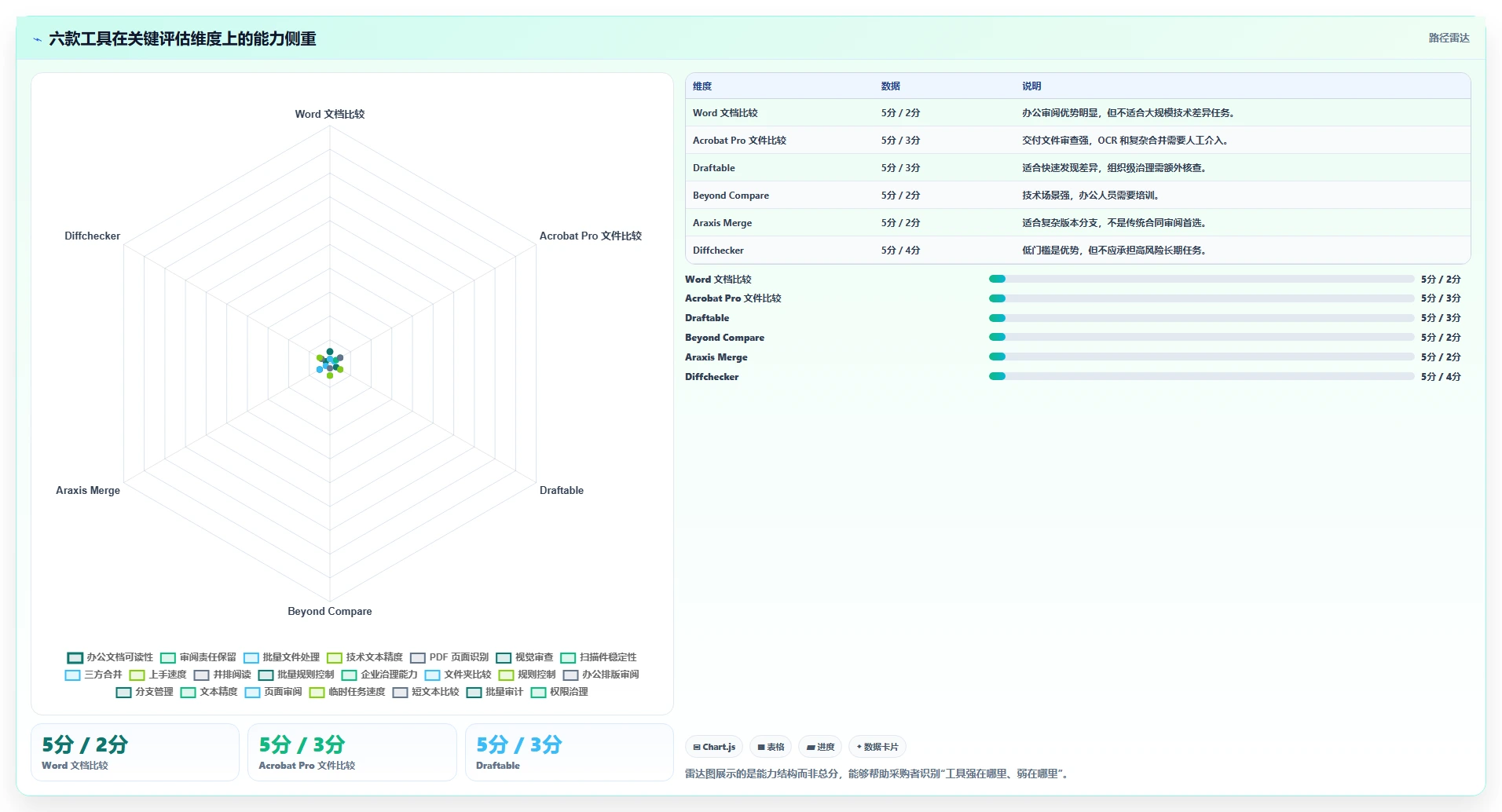This screenshot has width=1502, height=812.
Task: Toggle the 技术文本精度 legend entry
Action: click(365, 657)
